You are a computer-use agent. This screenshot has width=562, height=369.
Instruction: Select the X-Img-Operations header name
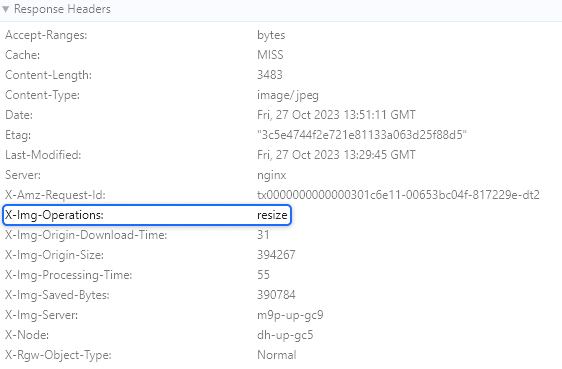point(54,215)
